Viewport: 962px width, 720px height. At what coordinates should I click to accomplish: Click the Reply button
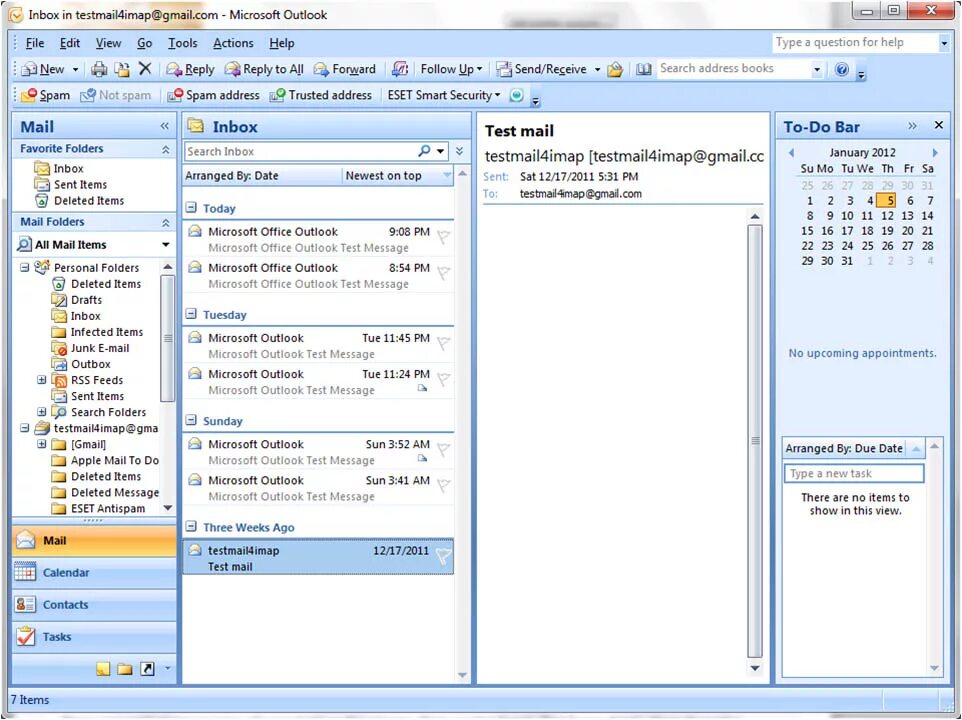pos(191,69)
